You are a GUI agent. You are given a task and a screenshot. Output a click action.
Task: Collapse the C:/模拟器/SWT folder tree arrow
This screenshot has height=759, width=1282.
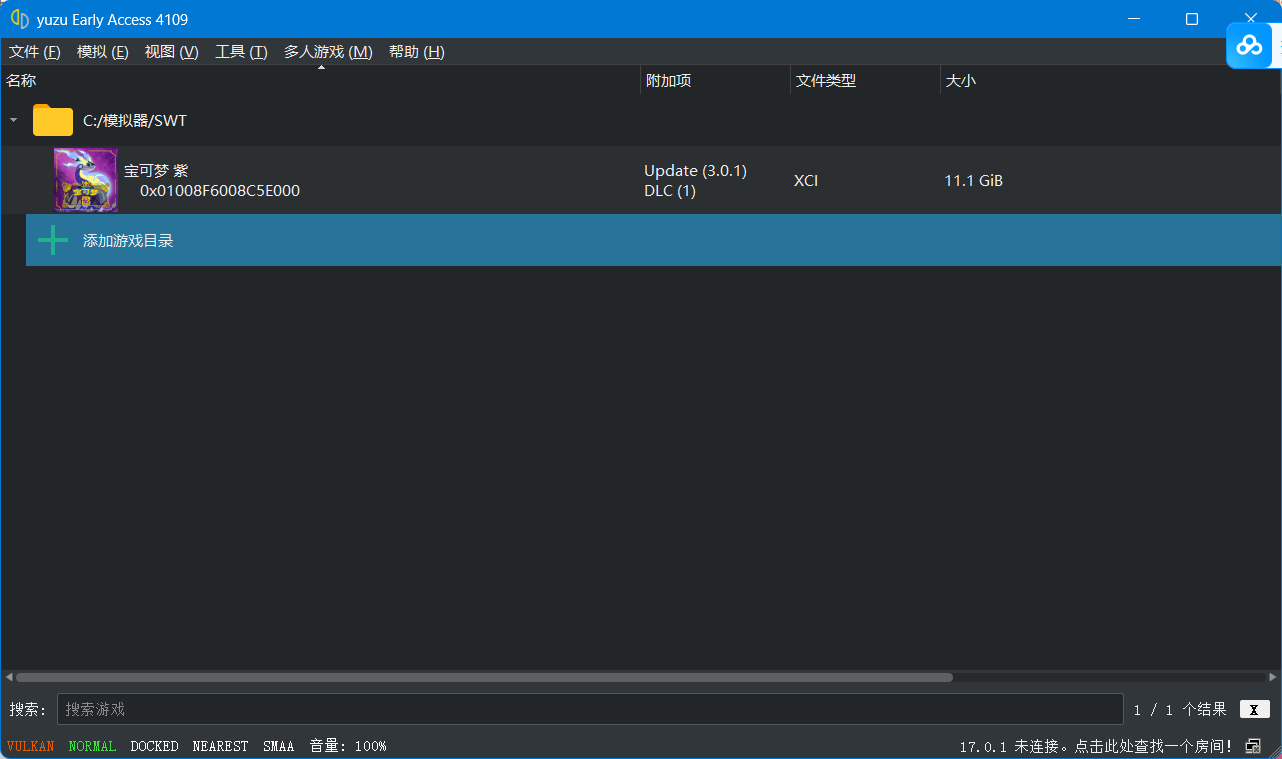(x=14, y=120)
